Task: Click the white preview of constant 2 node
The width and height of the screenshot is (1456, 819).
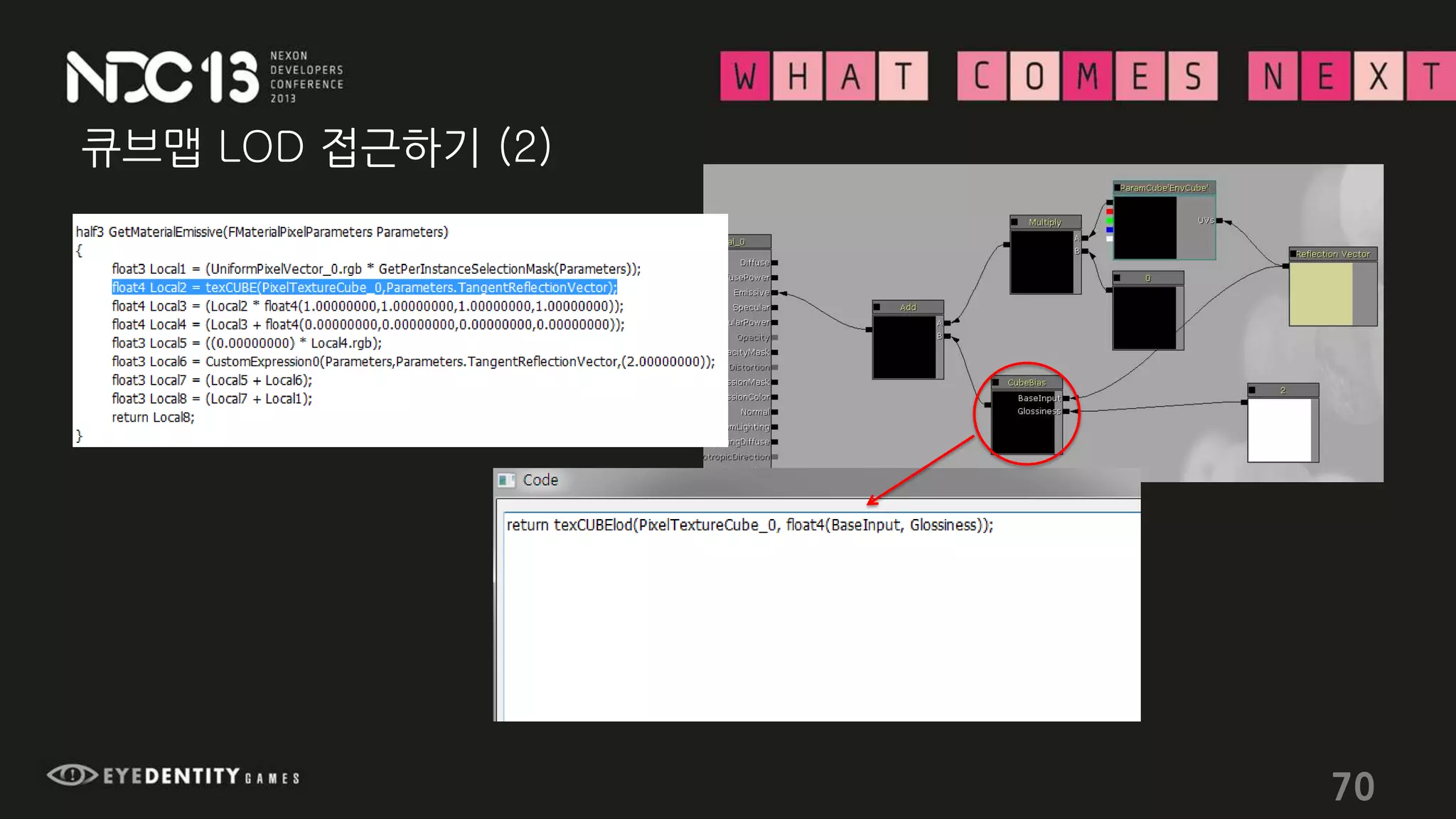Action: [1279, 429]
